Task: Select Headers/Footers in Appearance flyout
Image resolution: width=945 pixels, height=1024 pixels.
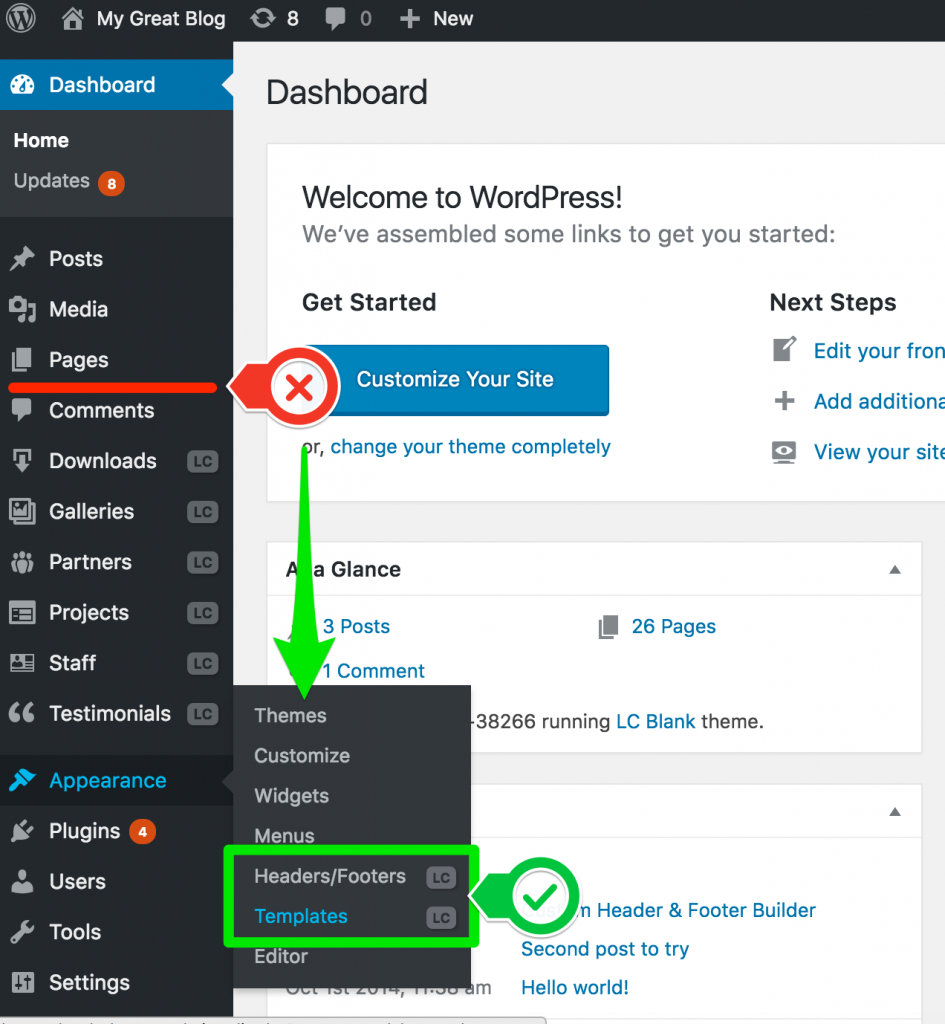Action: coord(330,876)
